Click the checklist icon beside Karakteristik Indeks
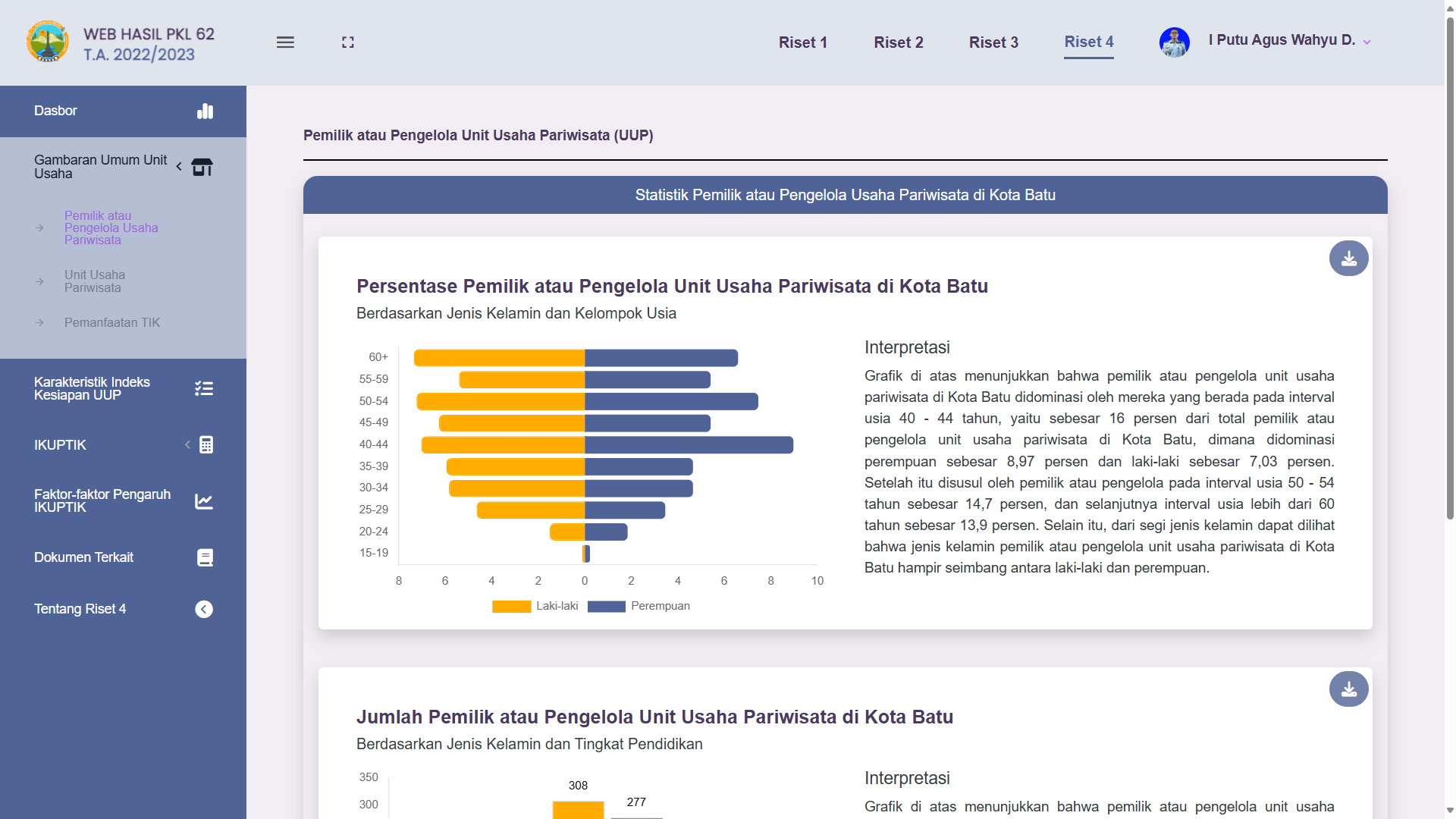 point(204,388)
